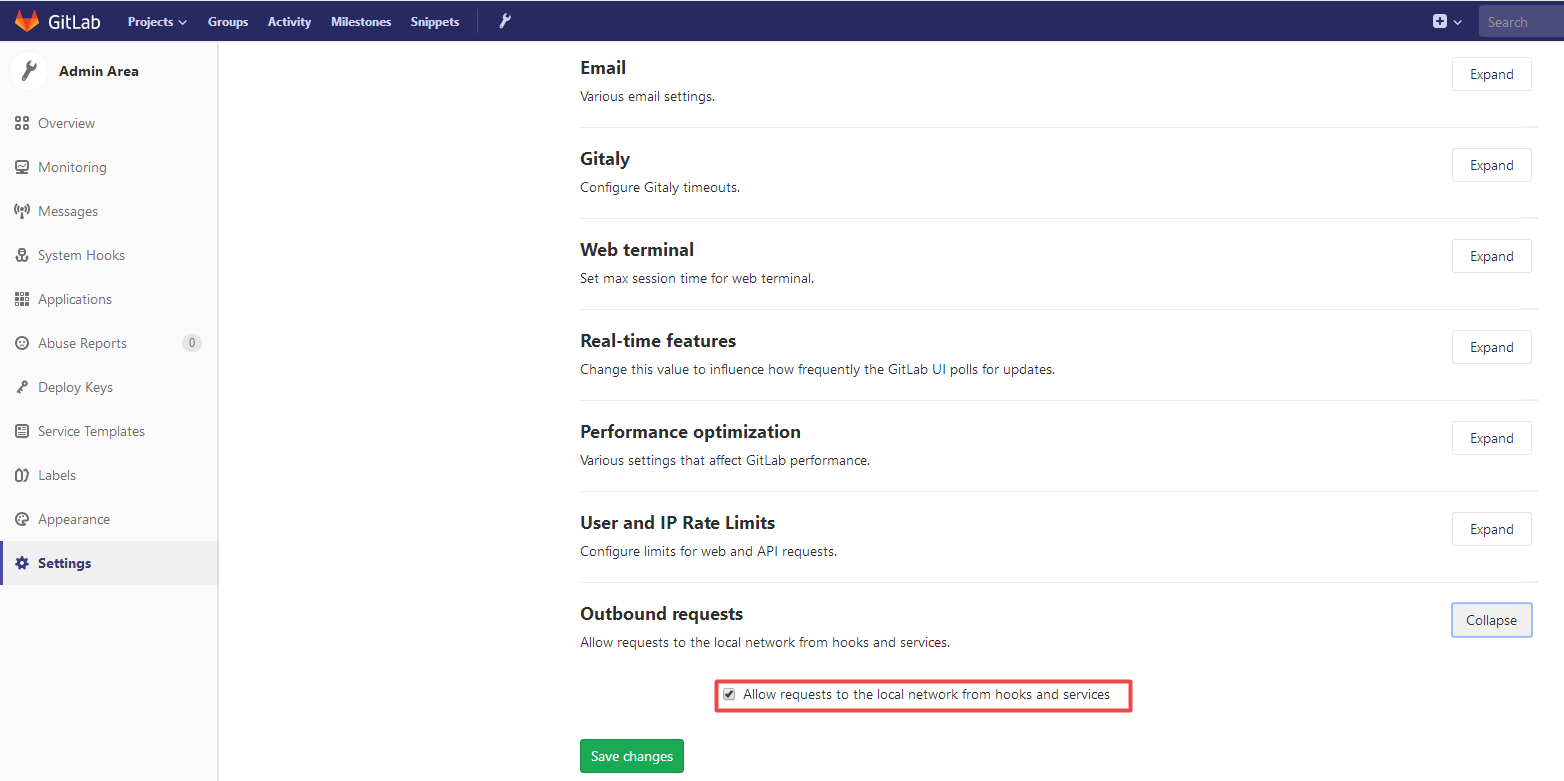Open the admin wrench icon in navbar
The width and height of the screenshot is (1564, 781).
(505, 21)
